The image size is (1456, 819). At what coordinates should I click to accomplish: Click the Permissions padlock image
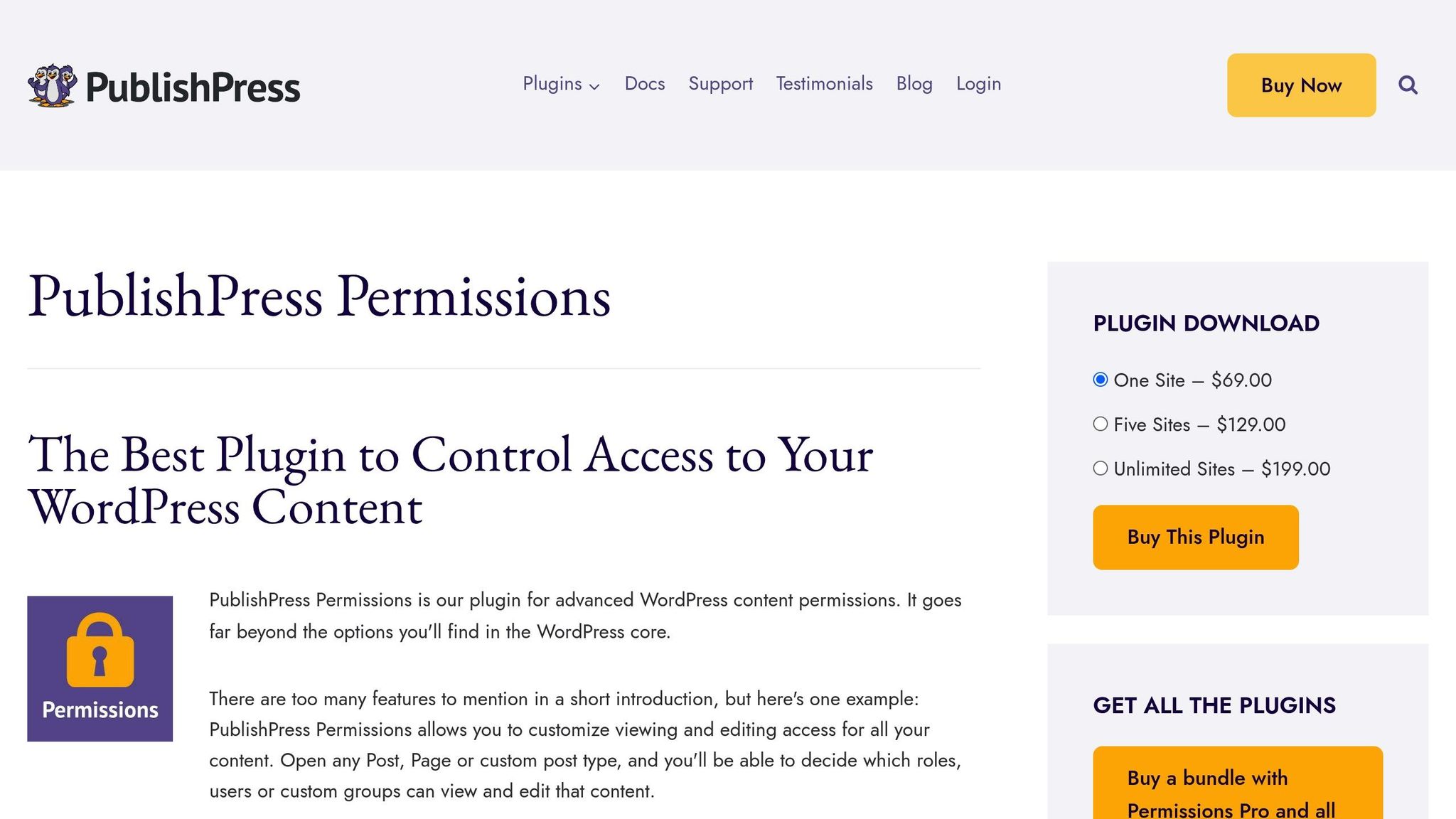[100, 668]
